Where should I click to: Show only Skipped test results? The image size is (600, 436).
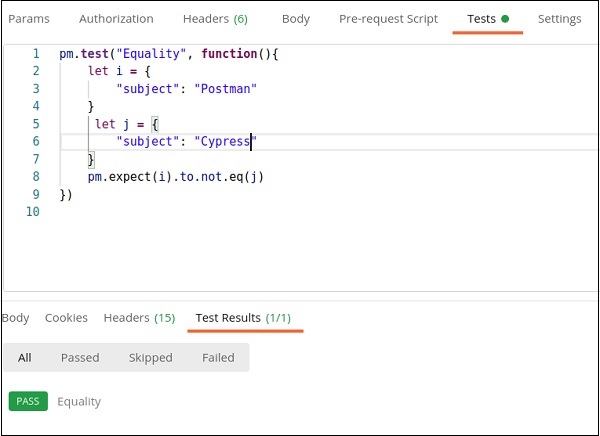pyautogui.click(x=150, y=357)
